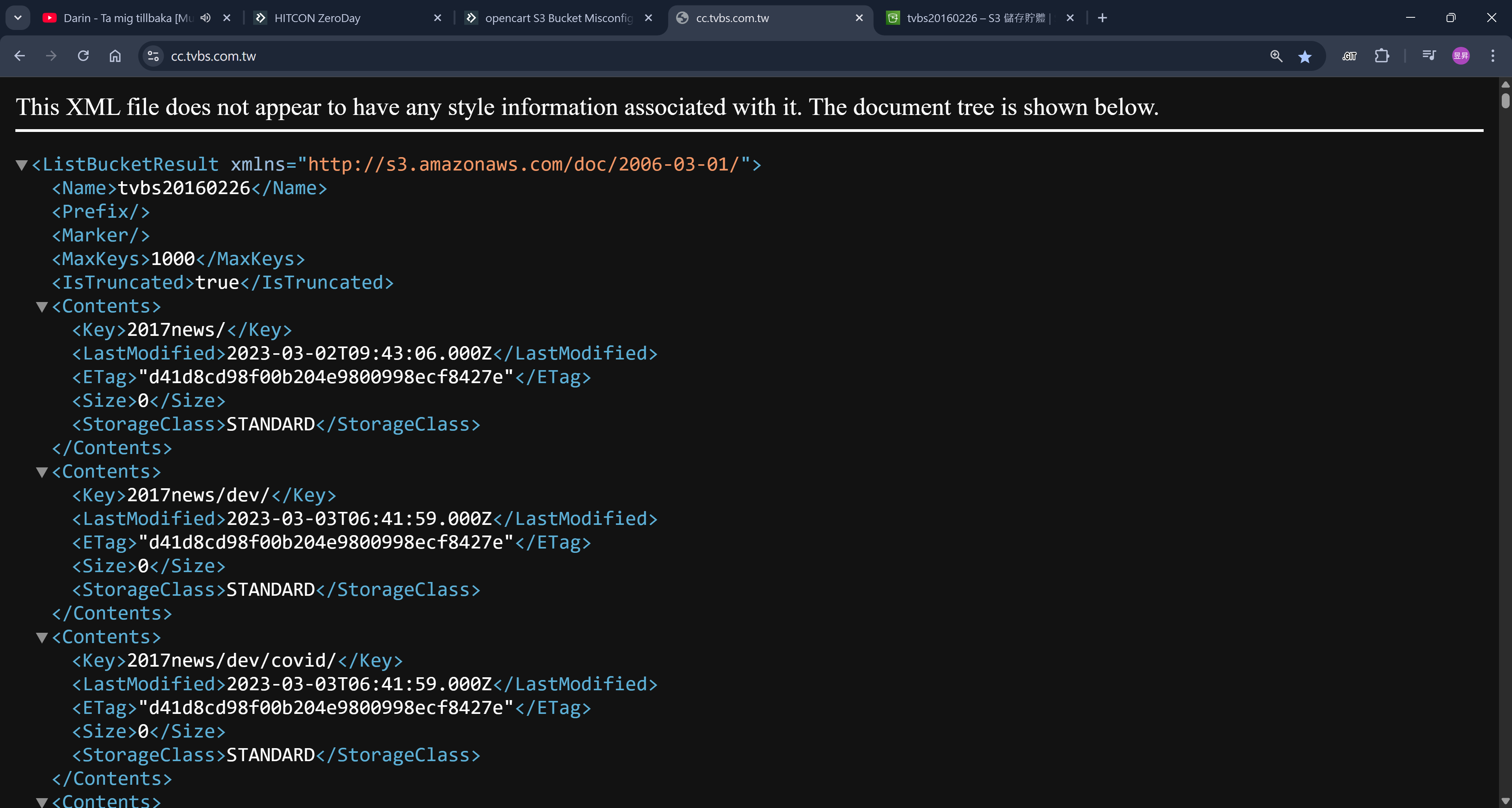Viewport: 1512px width, 808px height.
Task: Collapse the Contents node for 2017news/dev/
Action: click(x=42, y=472)
